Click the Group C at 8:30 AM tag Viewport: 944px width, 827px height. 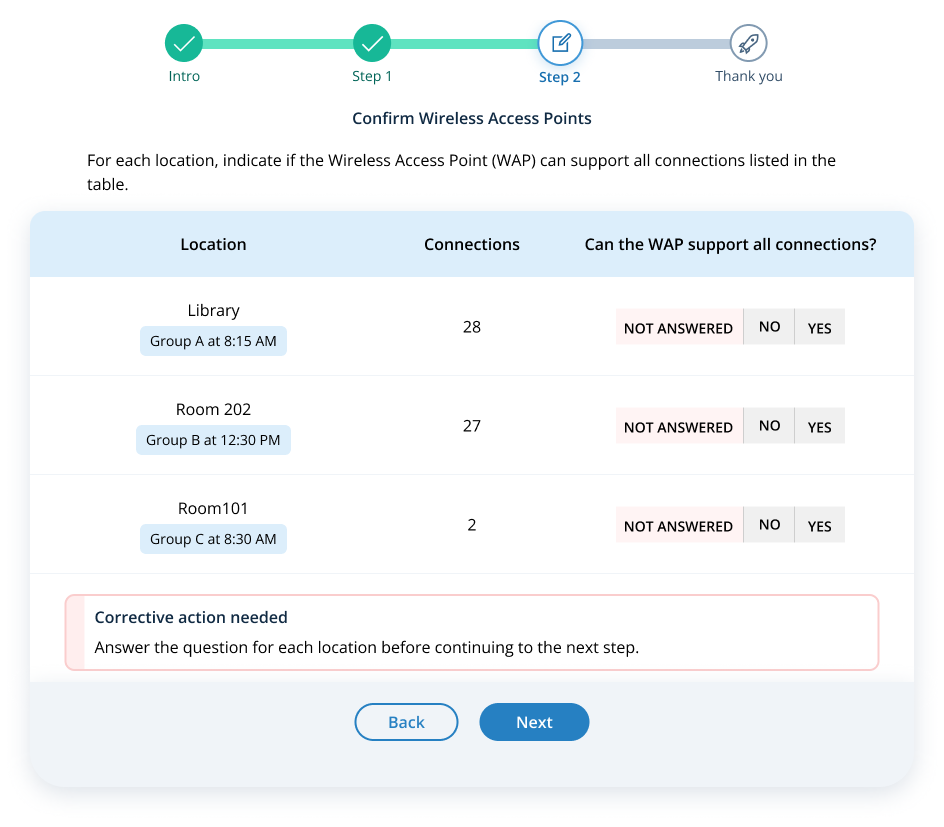pos(213,539)
